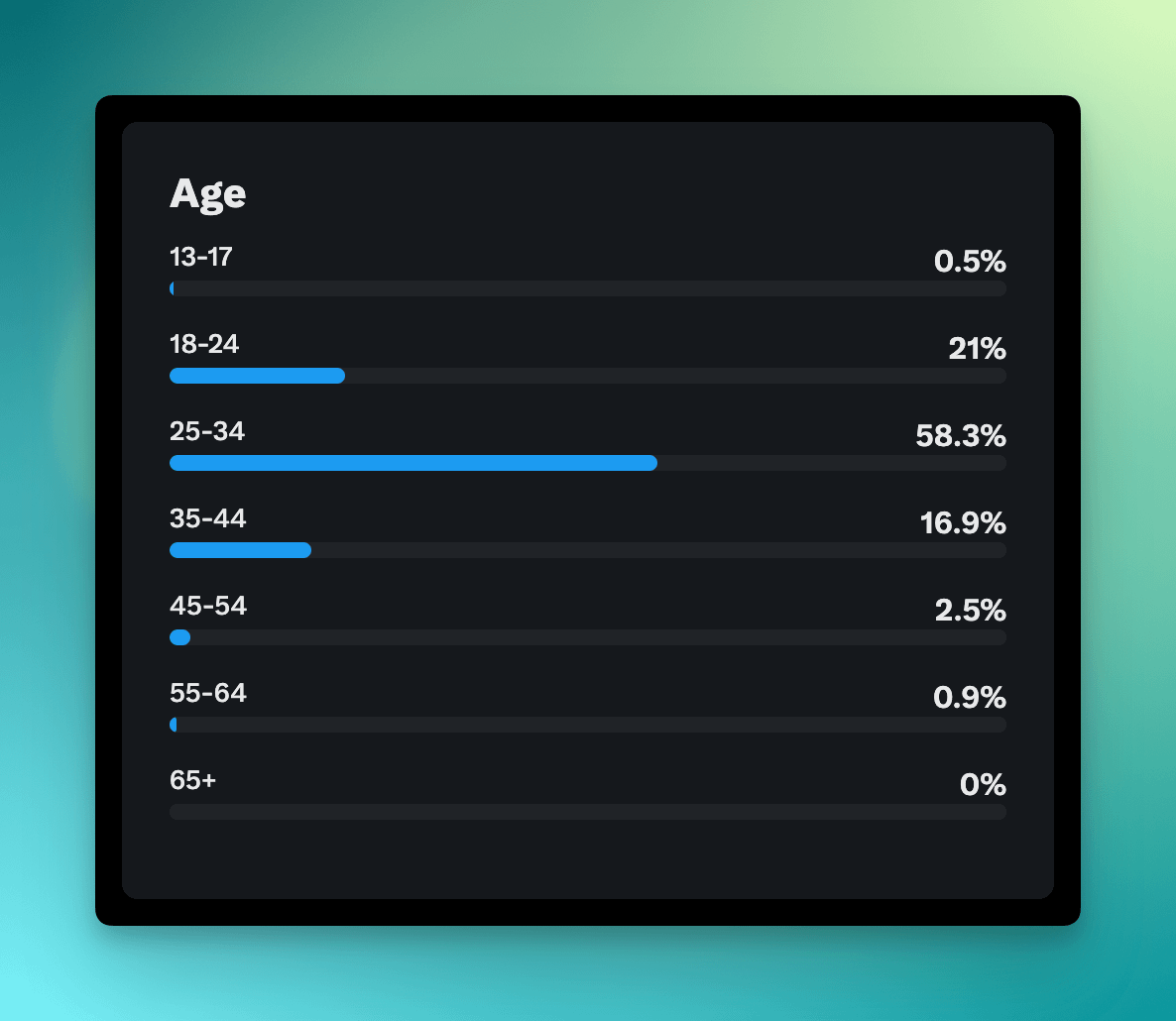
Task: Select the 13-17 age label
Action: point(201,257)
